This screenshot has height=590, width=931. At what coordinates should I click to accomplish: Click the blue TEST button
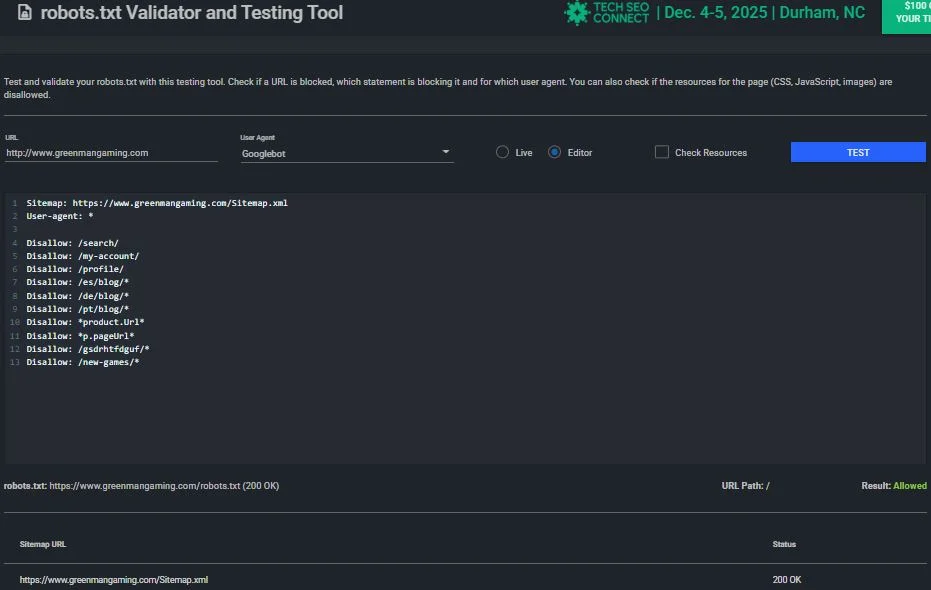[x=858, y=152]
